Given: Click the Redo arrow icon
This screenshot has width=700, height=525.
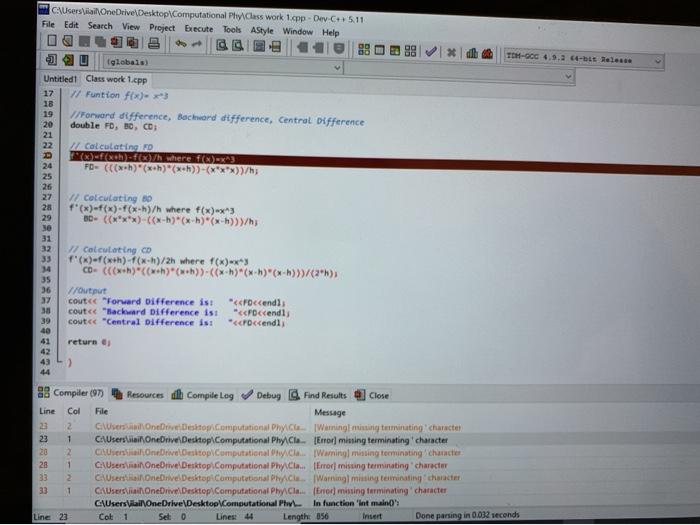Looking at the screenshot, I should [196, 44].
